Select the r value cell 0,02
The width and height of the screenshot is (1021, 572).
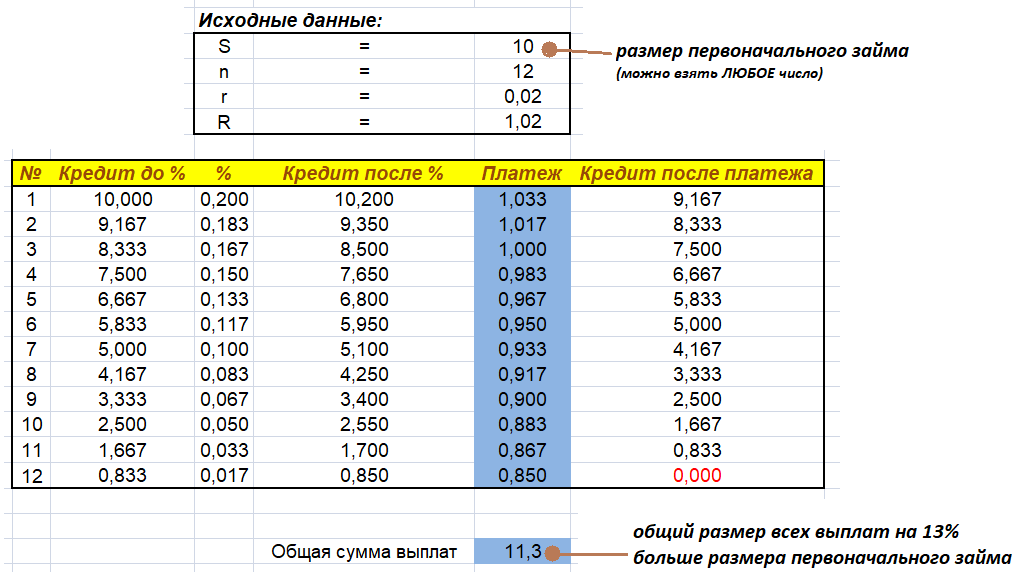tap(523, 96)
